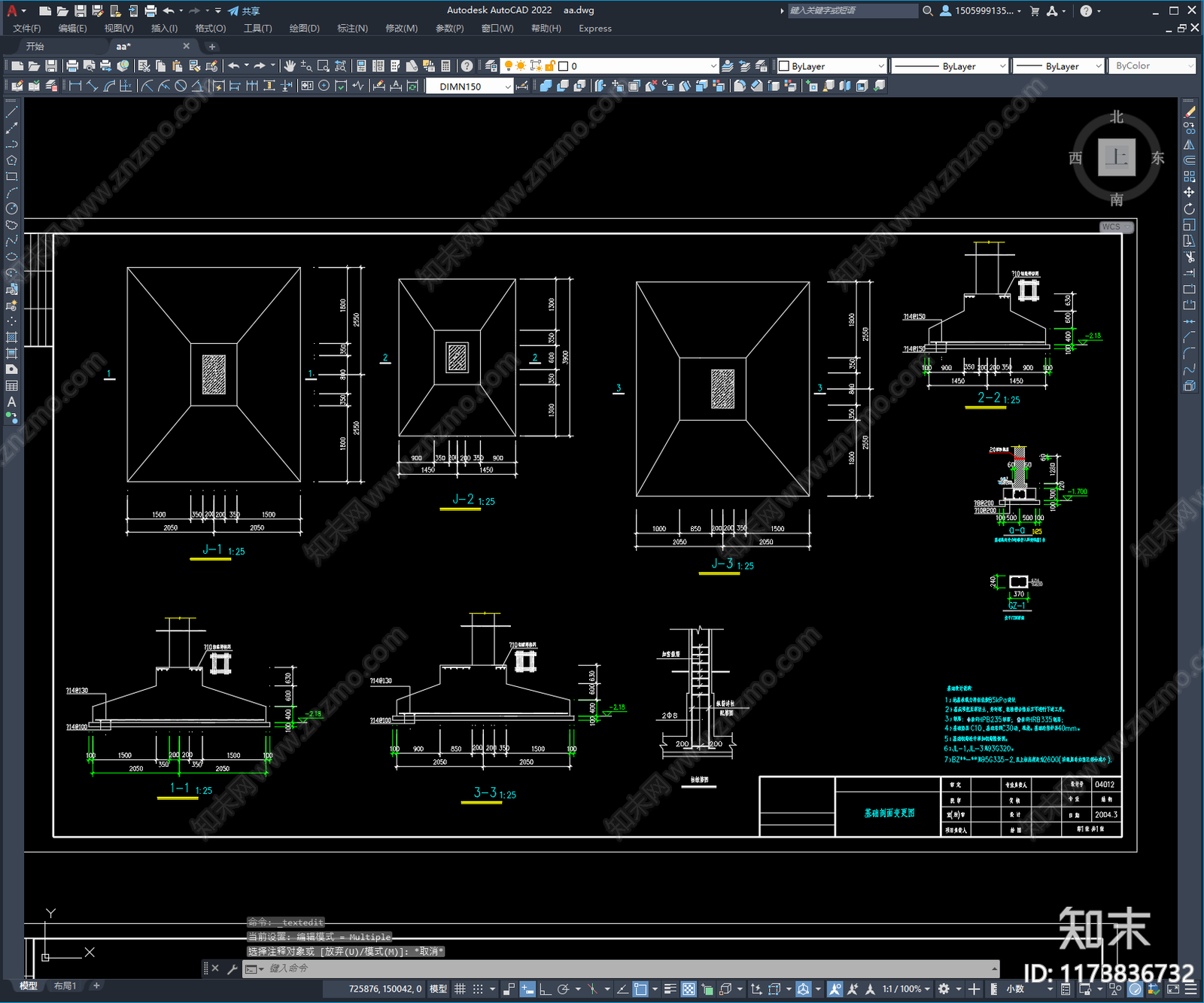Click the customize wrench icon in command line
This screenshot has width=1204, height=1003.
pyautogui.click(x=233, y=968)
